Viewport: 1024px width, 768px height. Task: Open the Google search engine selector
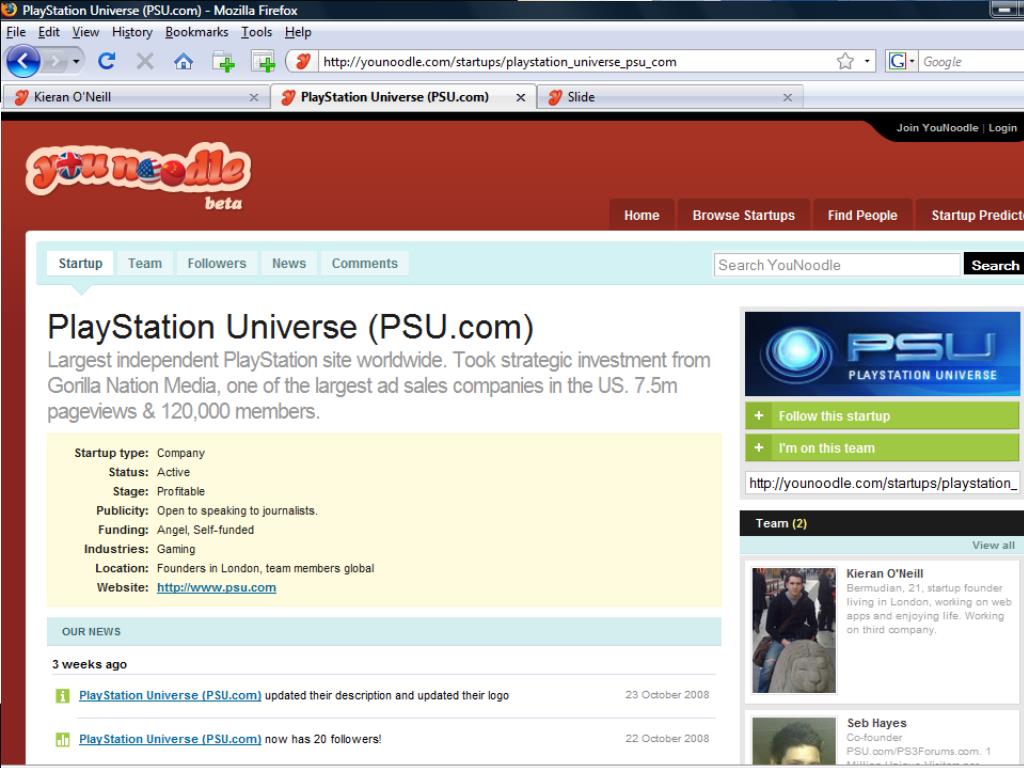click(x=901, y=61)
